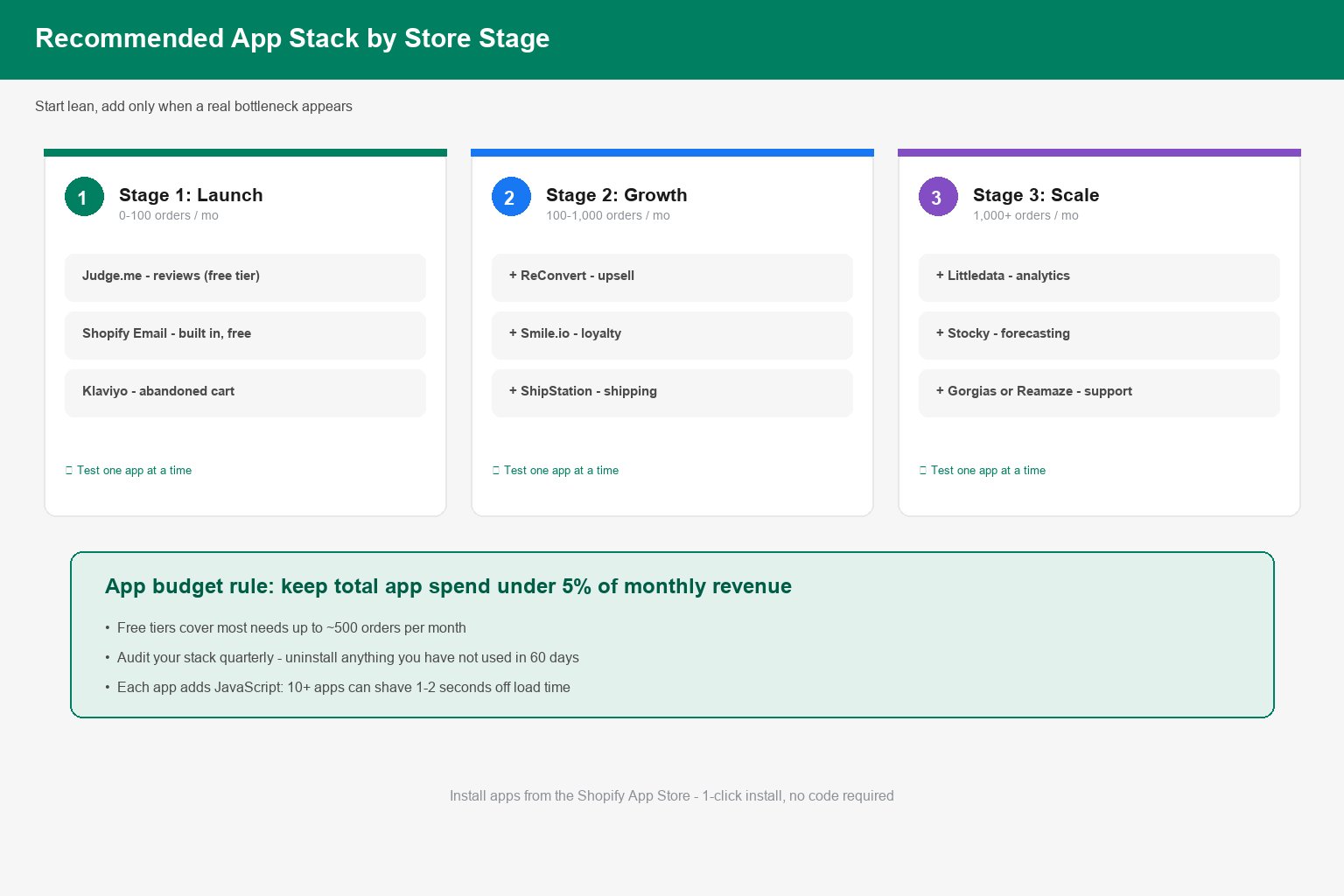Click the Stage 2 Test one app tip

click(556, 470)
